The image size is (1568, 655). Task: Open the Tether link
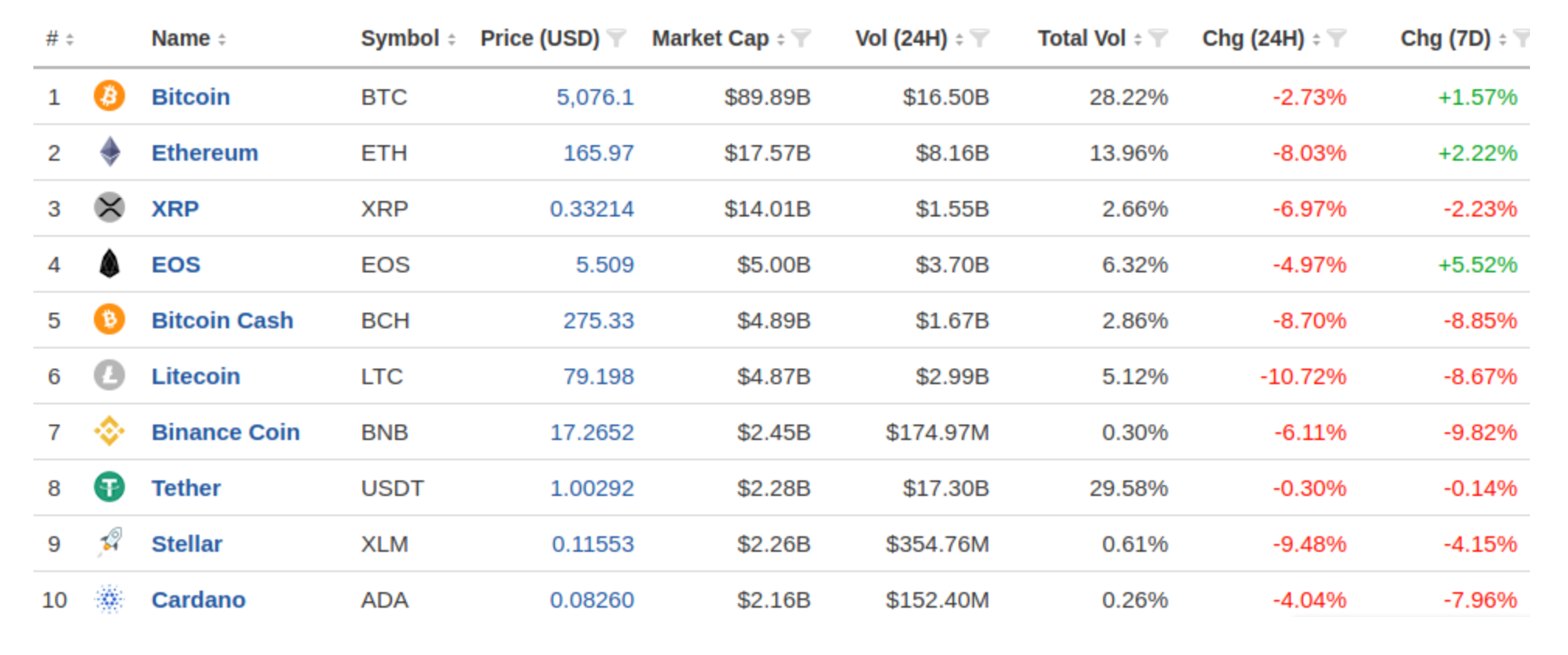point(186,487)
